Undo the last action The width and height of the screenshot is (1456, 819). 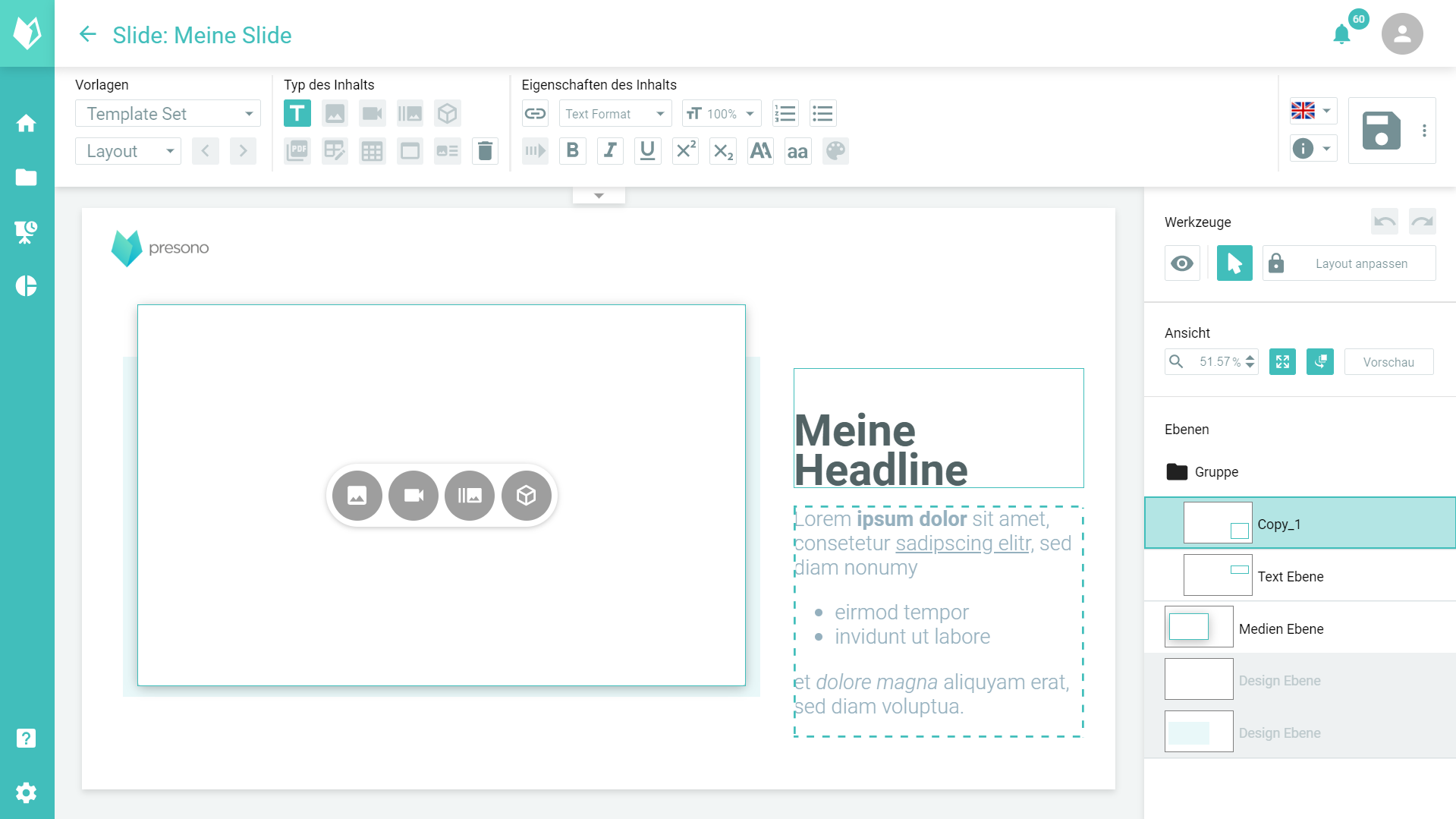click(1385, 222)
